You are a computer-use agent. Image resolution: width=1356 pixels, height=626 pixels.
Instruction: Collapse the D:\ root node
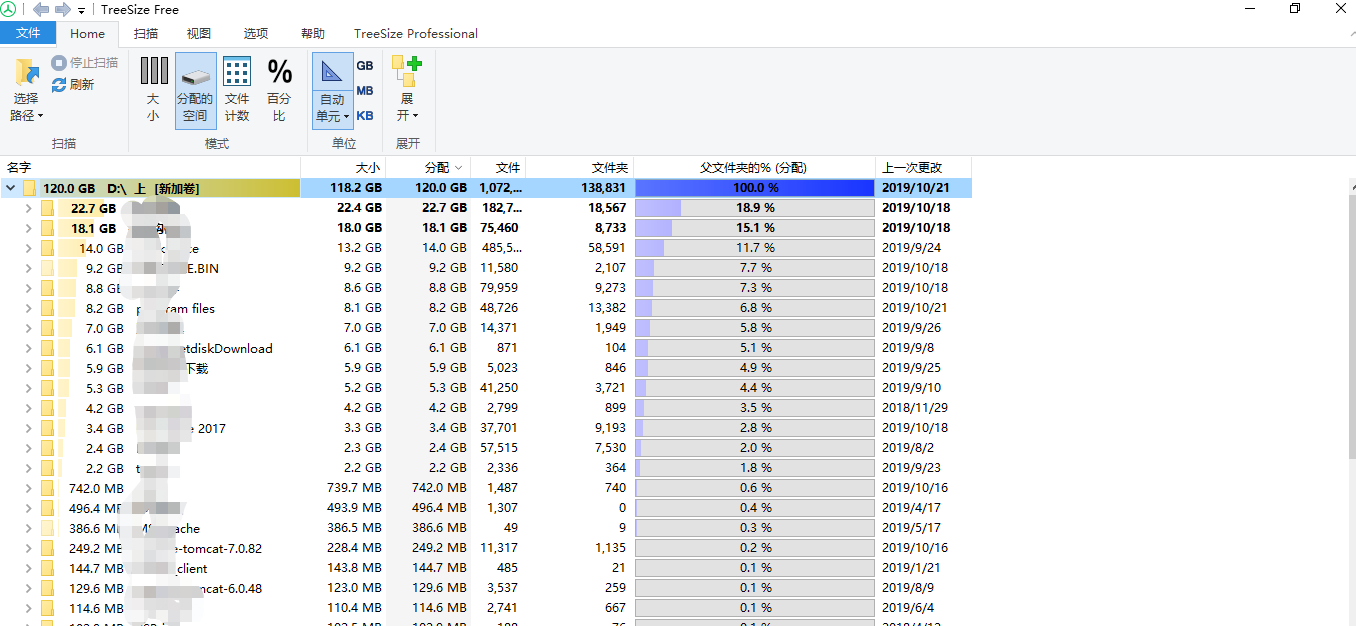[x=10, y=188]
